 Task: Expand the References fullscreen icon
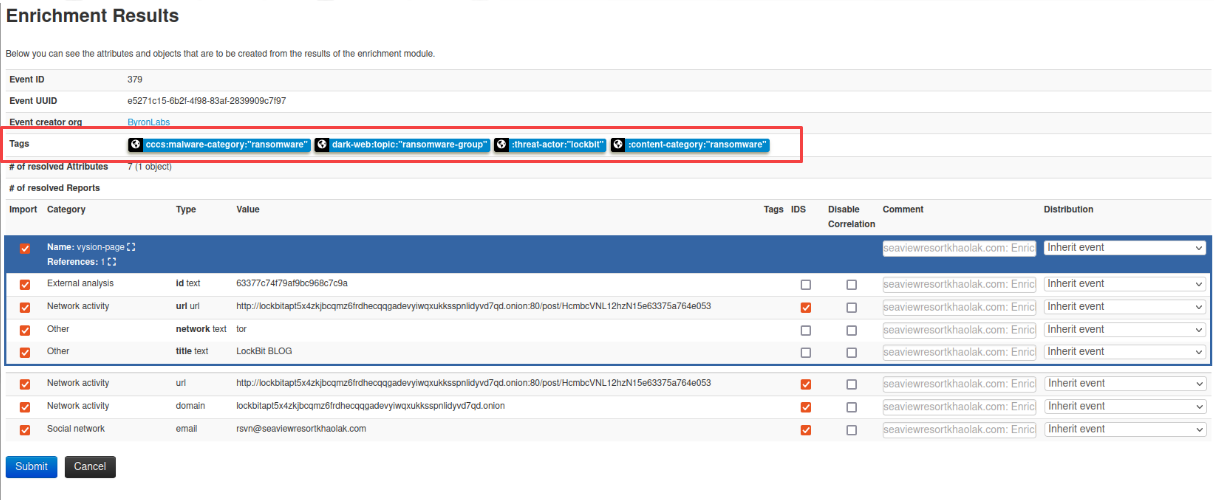[112, 262]
